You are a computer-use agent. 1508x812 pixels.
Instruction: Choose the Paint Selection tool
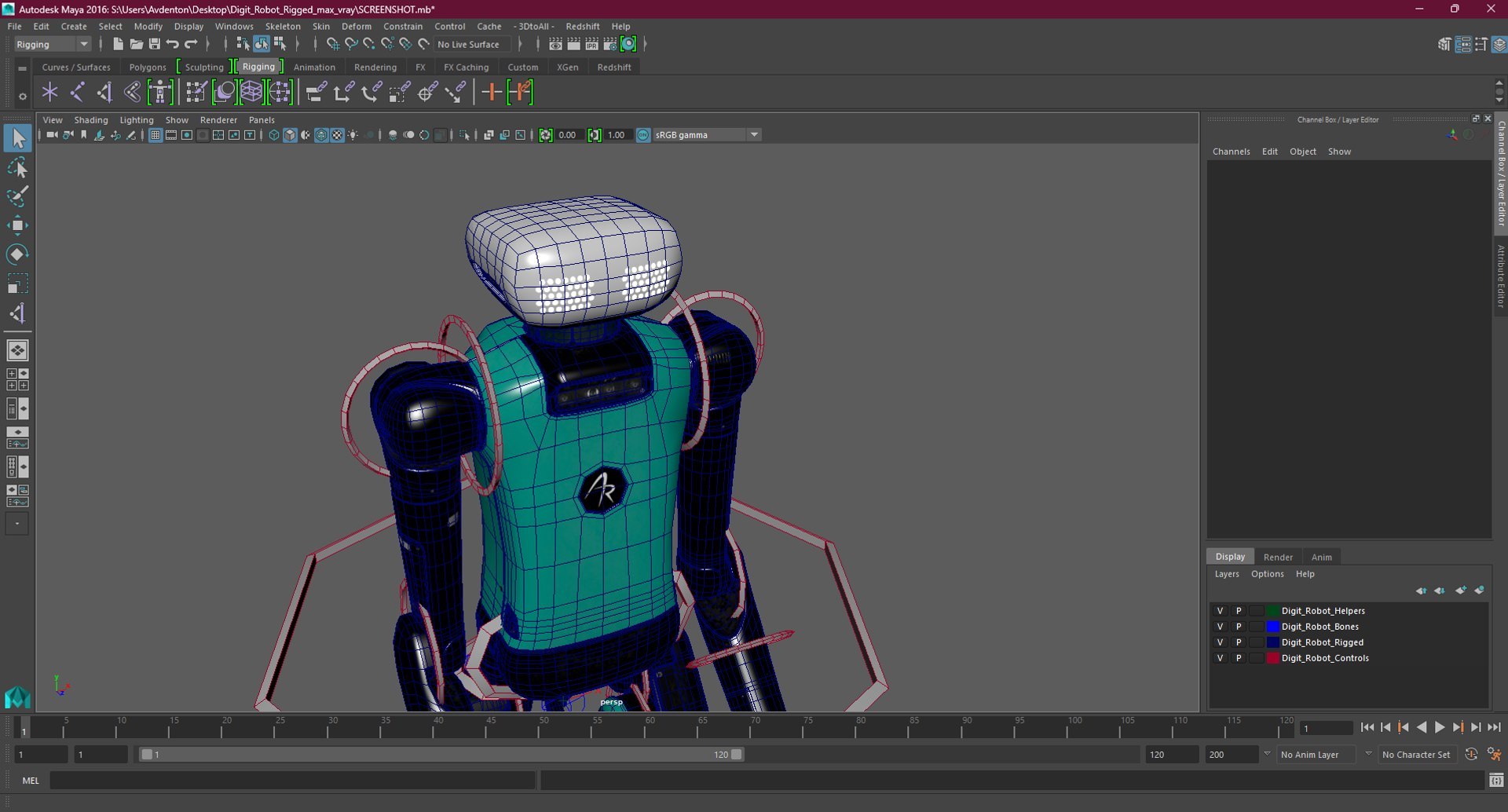[x=17, y=196]
